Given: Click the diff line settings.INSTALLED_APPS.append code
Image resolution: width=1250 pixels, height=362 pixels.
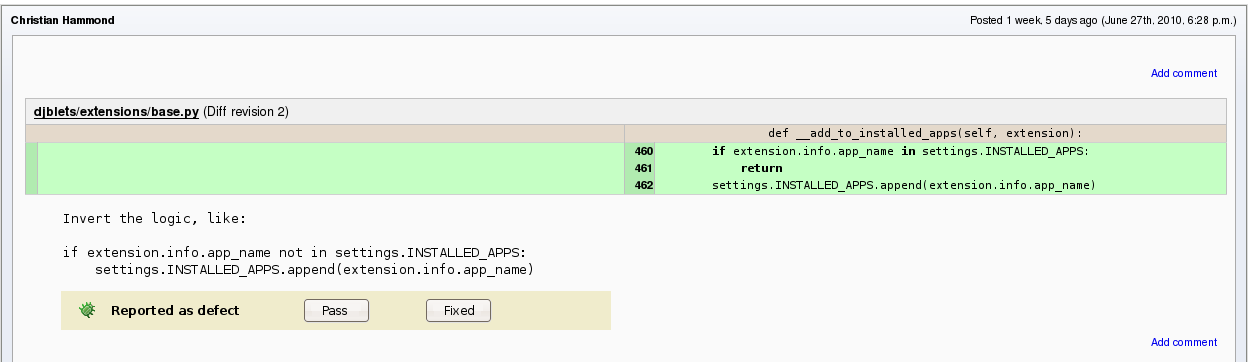Looking at the screenshot, I should pyautogui.click(x=904, y=185).
